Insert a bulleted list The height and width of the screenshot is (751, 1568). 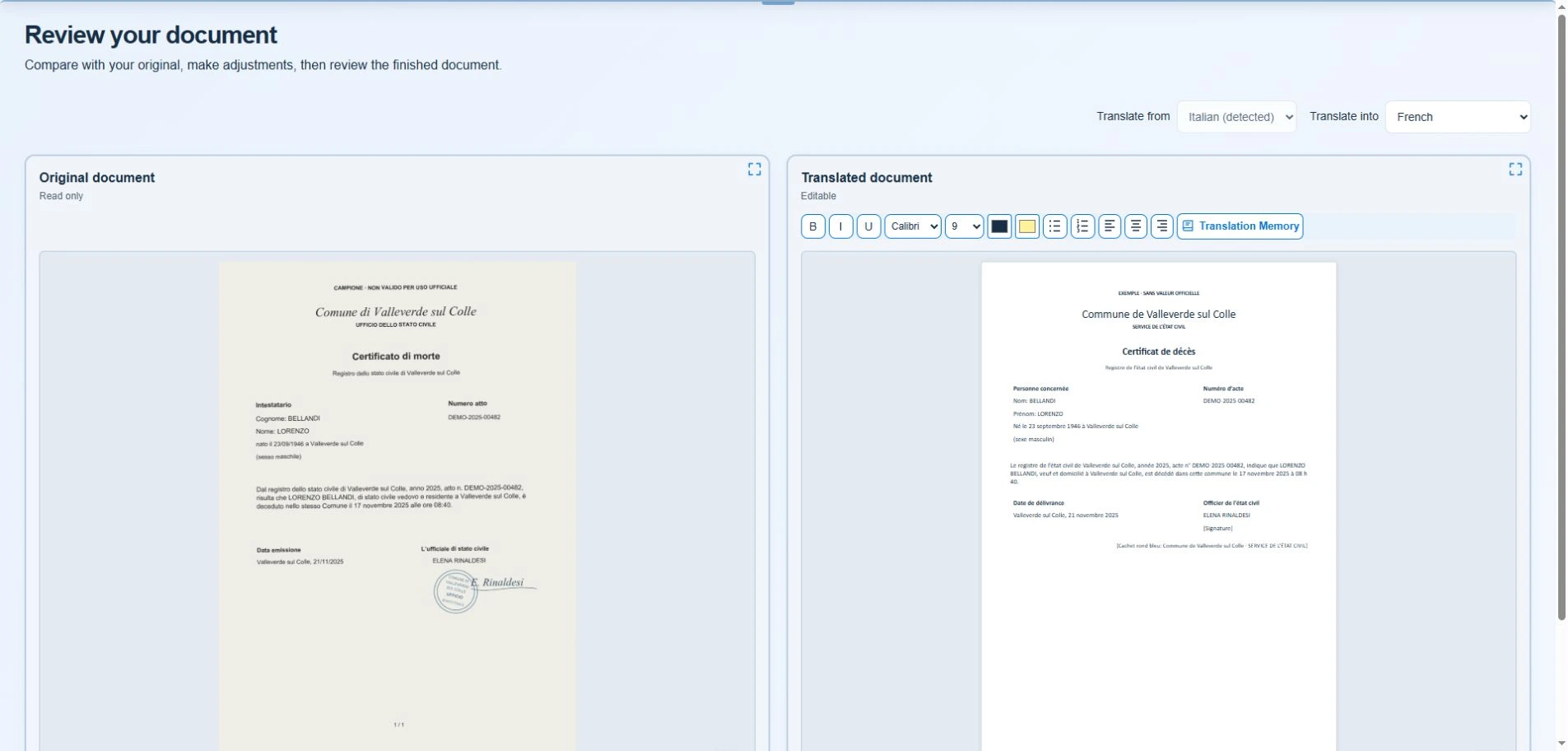[x=1055, y=226]
